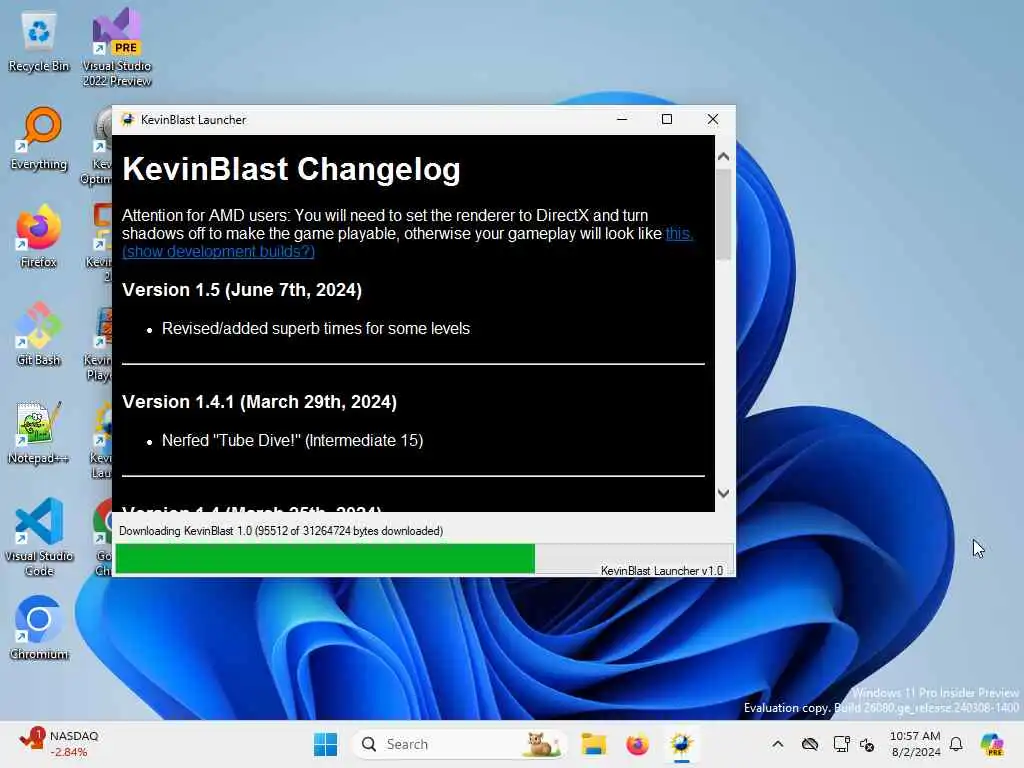Screen dimensions: 1024x768
Task: Click the "Downloading KevinBlast 1.0" status text
Action: click(281, 531)
